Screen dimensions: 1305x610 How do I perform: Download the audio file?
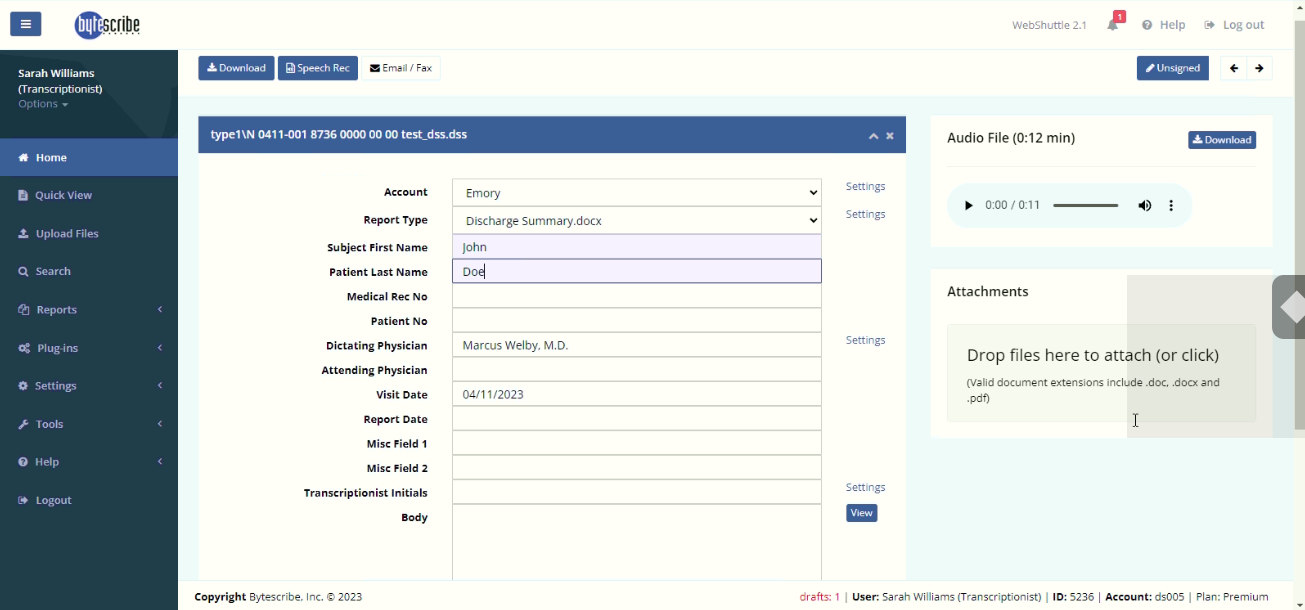[x=1222, y=140]
